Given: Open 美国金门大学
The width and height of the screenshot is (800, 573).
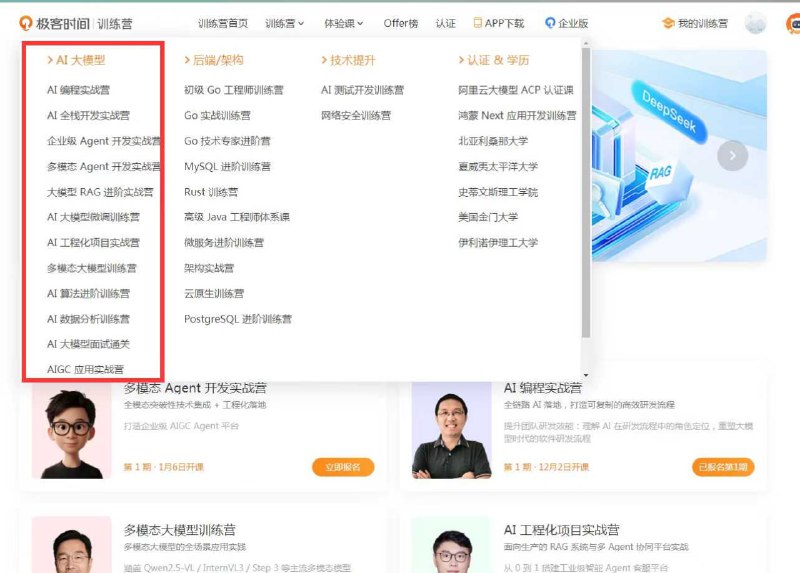Looking at the screenshot, I should click(x=488, y=217).
